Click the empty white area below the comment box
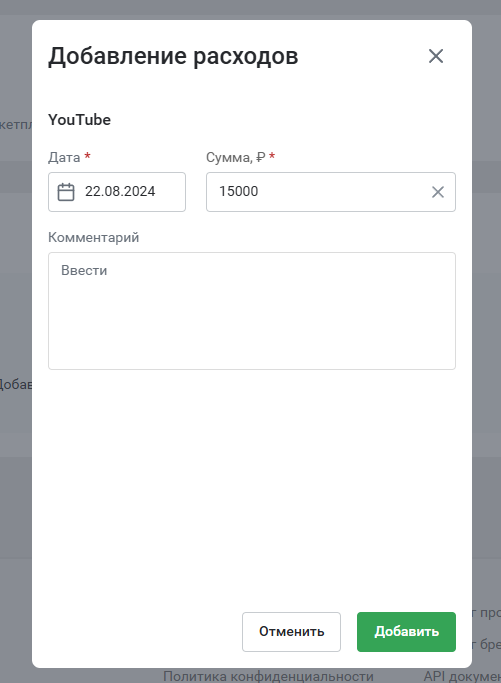The height and width of the screenshot is (683, 501). tap(252, 488)
